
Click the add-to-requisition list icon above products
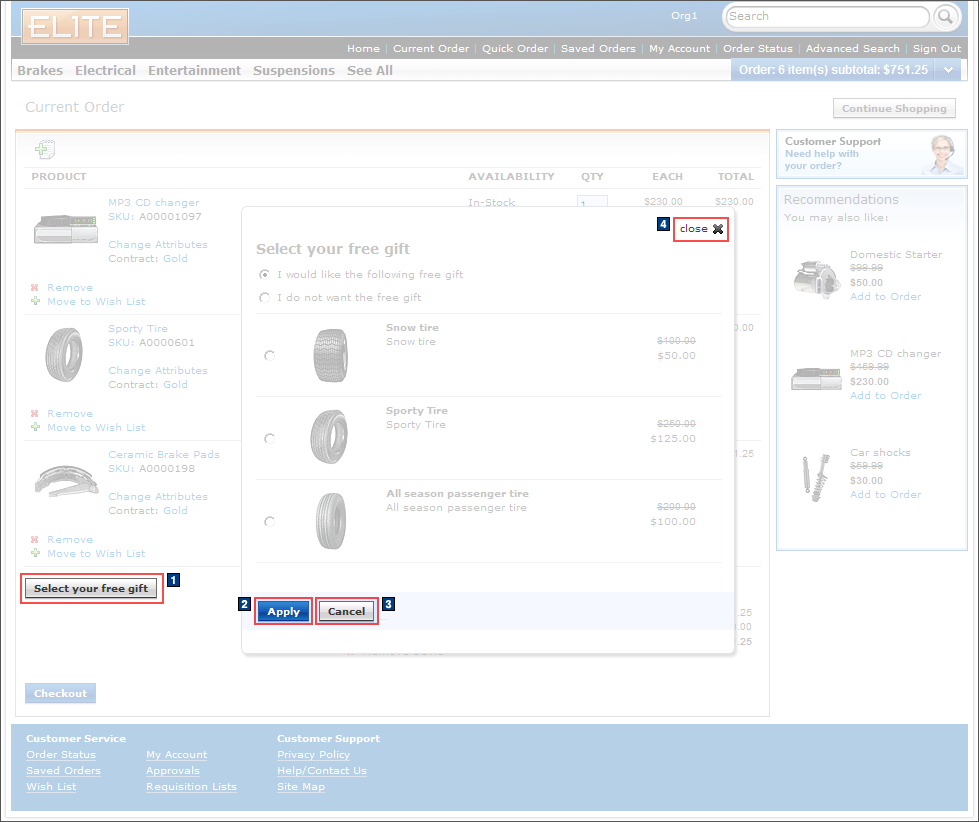point(45,150)
